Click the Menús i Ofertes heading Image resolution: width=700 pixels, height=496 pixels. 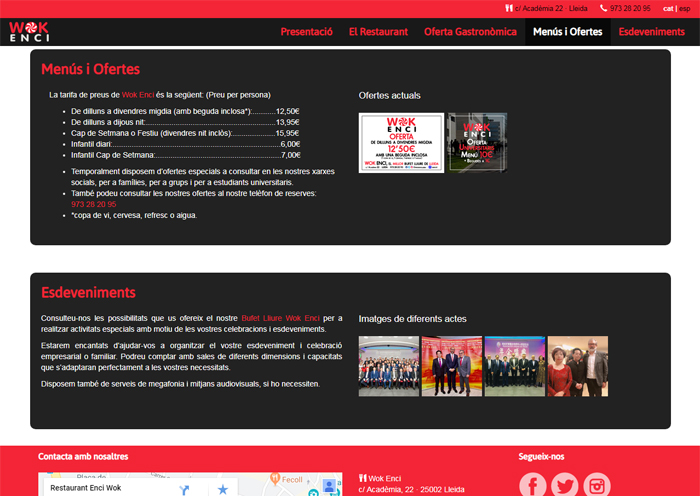click(91, 69)
